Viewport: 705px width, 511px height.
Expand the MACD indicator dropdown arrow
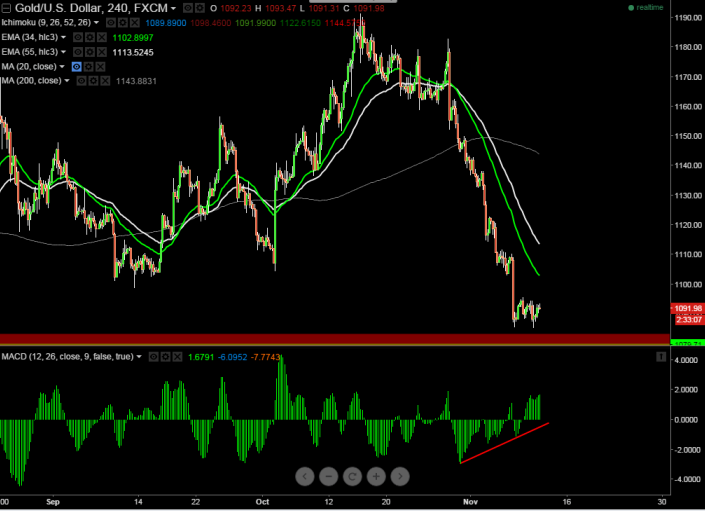click(139, 357)
